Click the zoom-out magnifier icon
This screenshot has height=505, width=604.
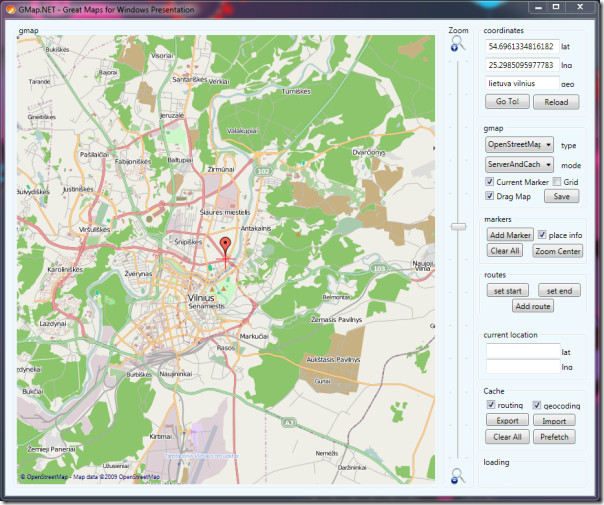coord(457,476)
